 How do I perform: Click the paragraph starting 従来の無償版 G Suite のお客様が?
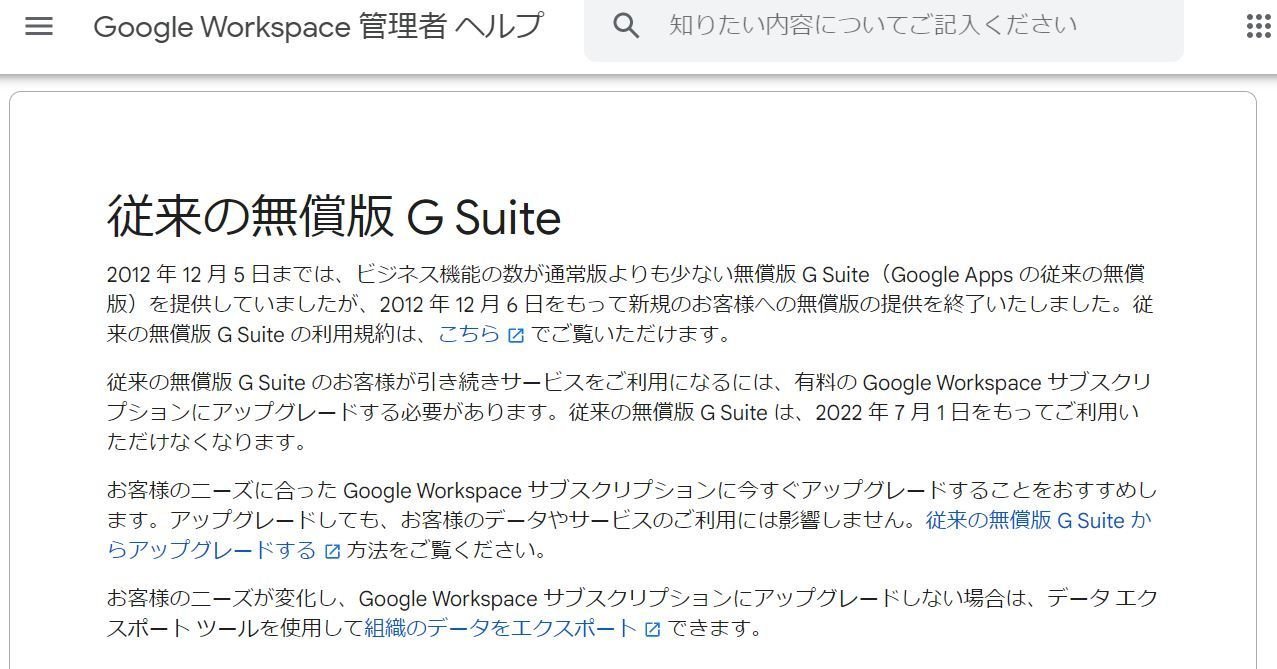[x=630, y=412]
